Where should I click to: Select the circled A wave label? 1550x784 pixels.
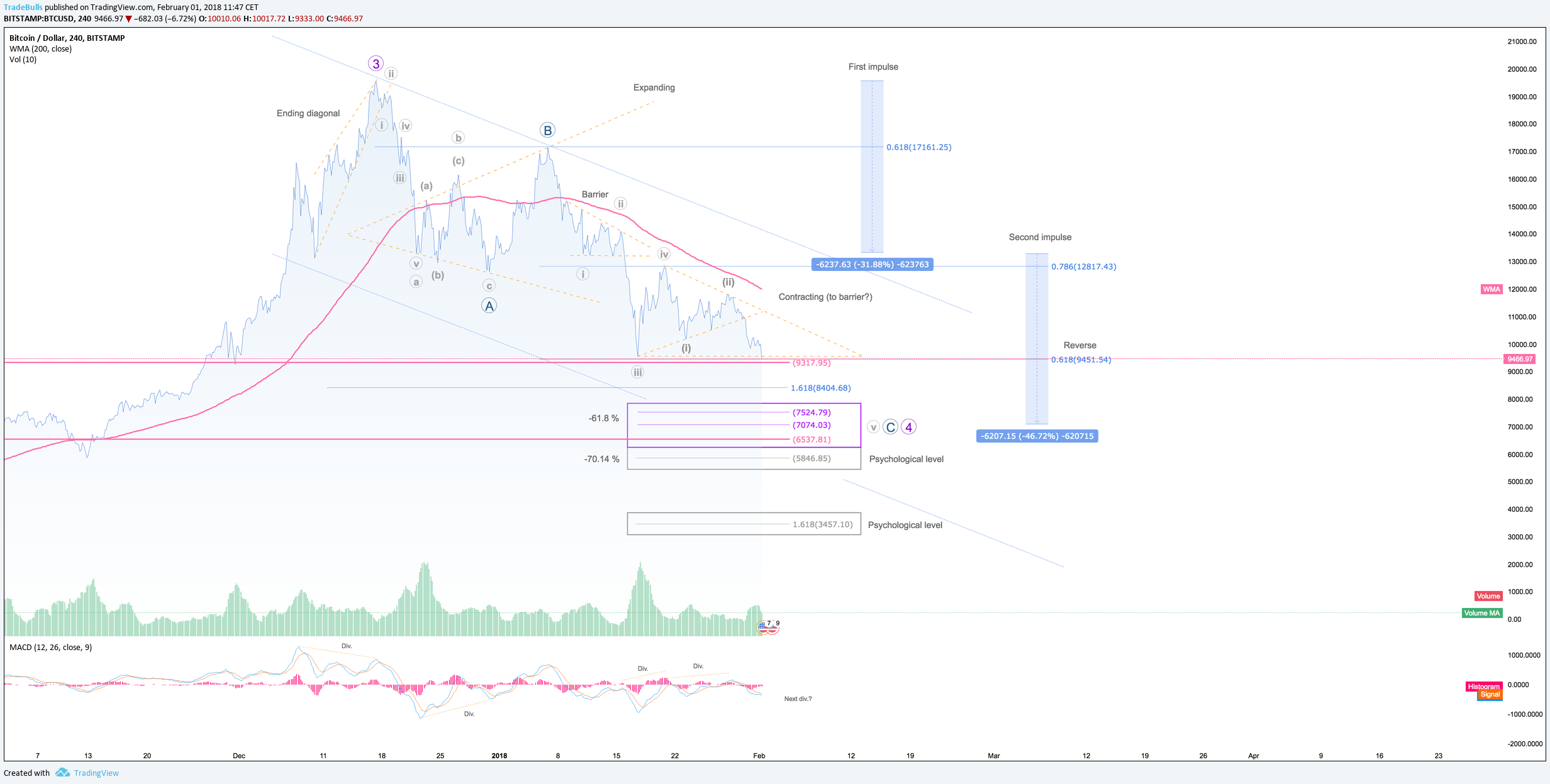489,306
